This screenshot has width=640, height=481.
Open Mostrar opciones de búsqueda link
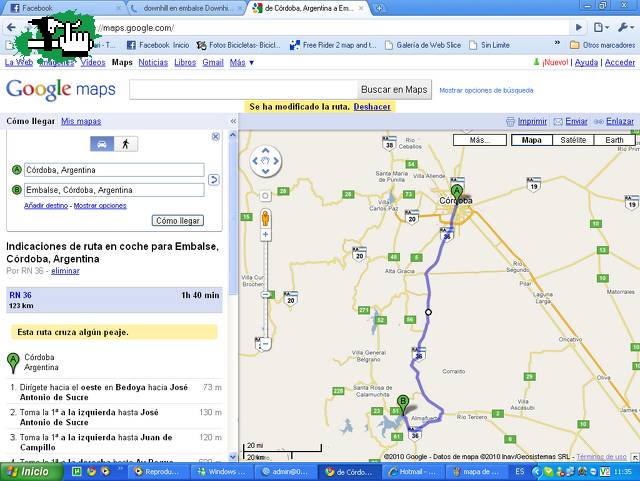(486, 90)
